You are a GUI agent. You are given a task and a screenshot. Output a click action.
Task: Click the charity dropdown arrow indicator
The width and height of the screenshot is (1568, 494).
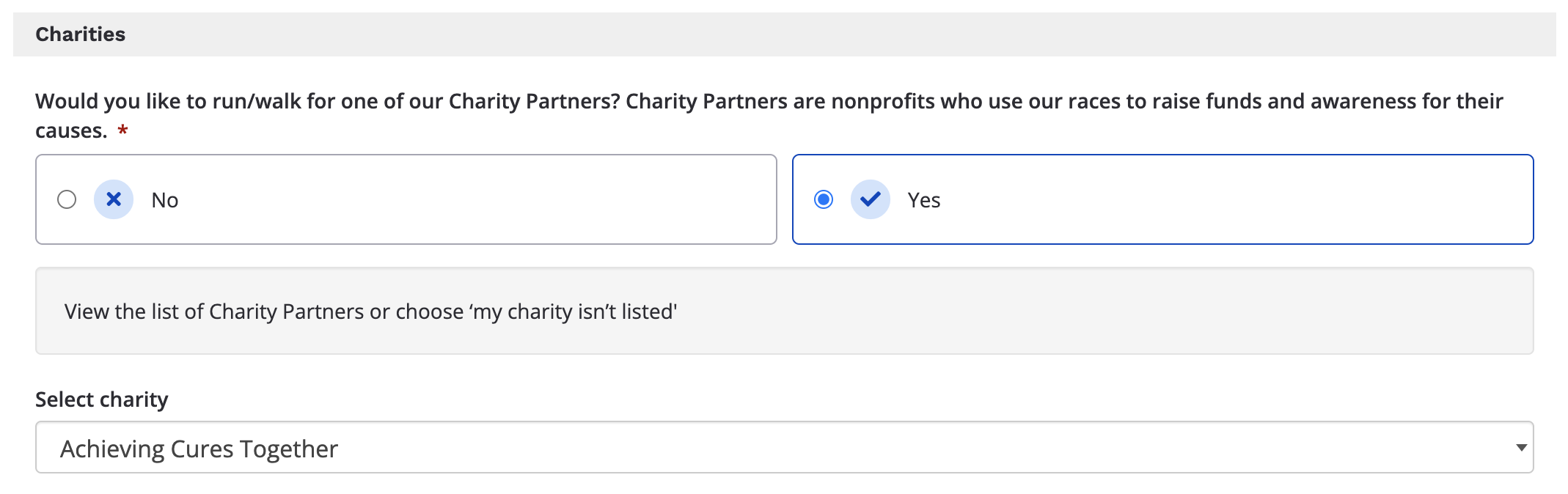pyautogui.click(x=1521, y=448)
